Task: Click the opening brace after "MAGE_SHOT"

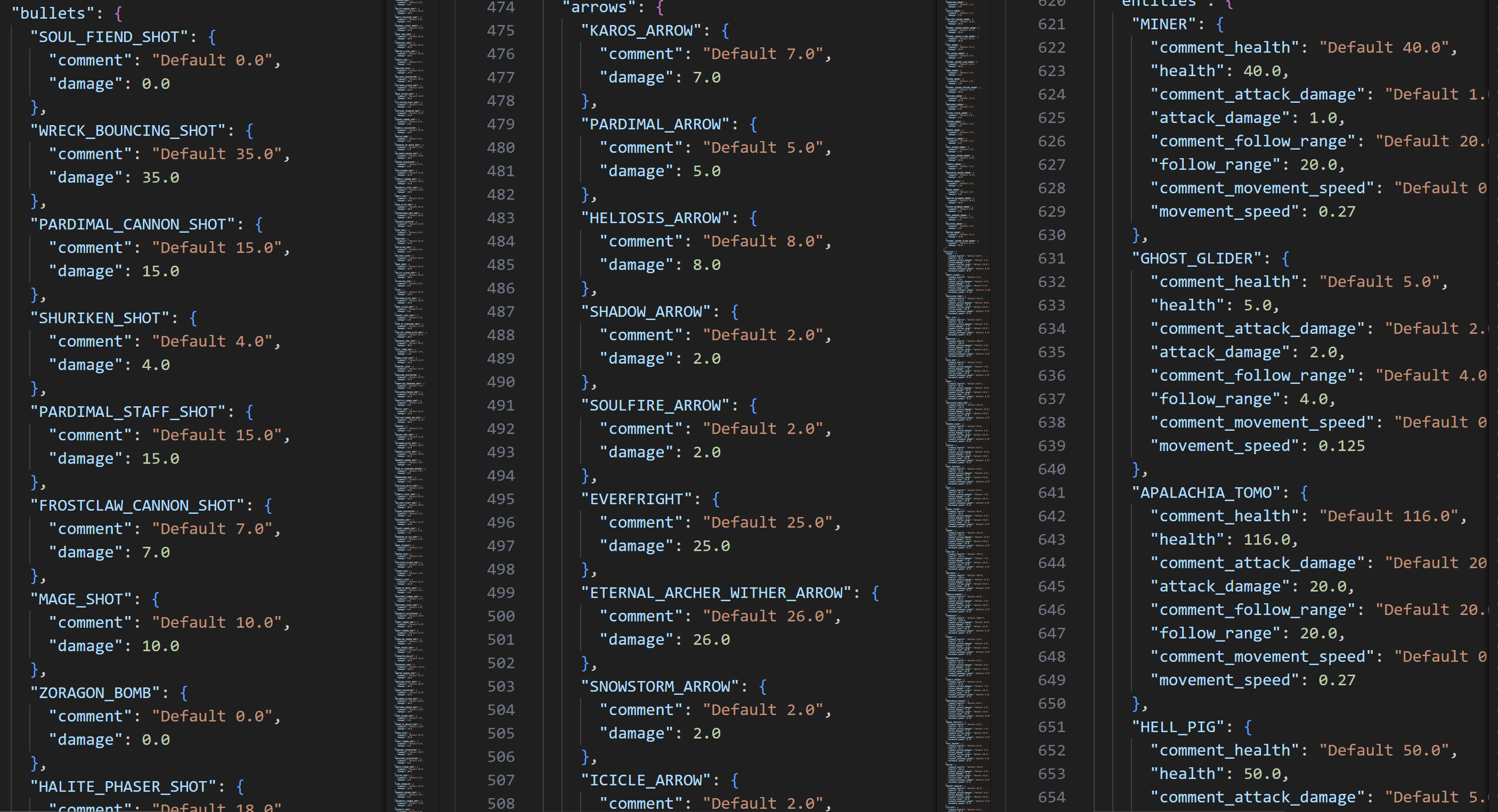Action: 155,599
